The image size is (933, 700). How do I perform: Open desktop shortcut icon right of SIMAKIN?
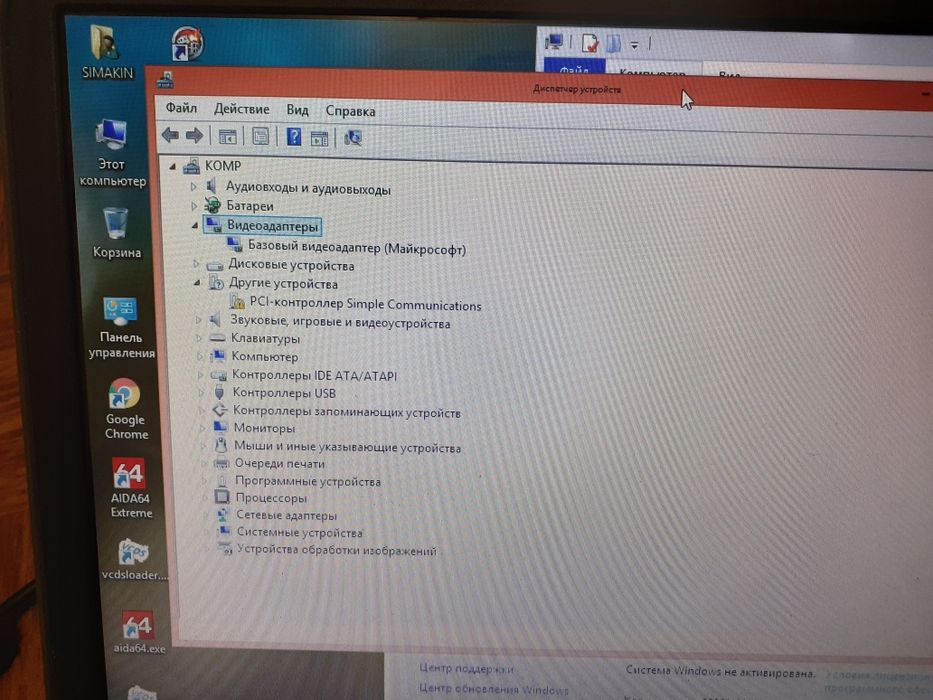tap(188, 43)
